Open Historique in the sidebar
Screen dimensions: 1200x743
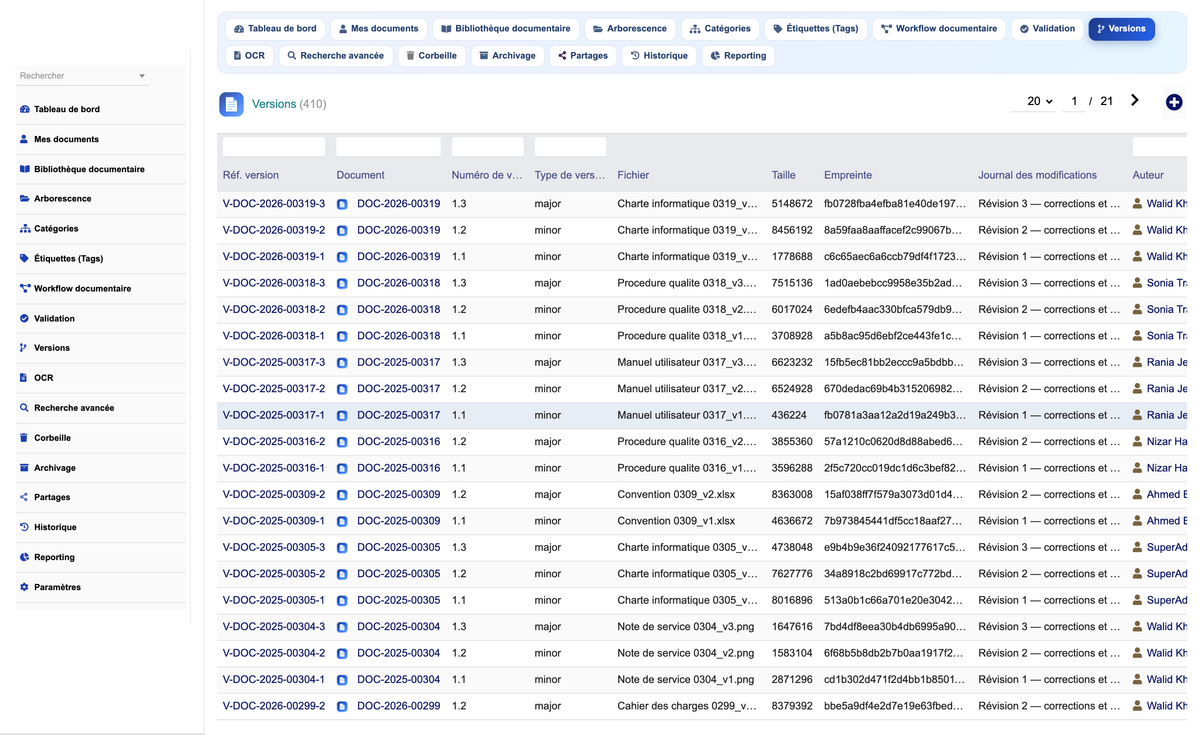pos(48,527)
